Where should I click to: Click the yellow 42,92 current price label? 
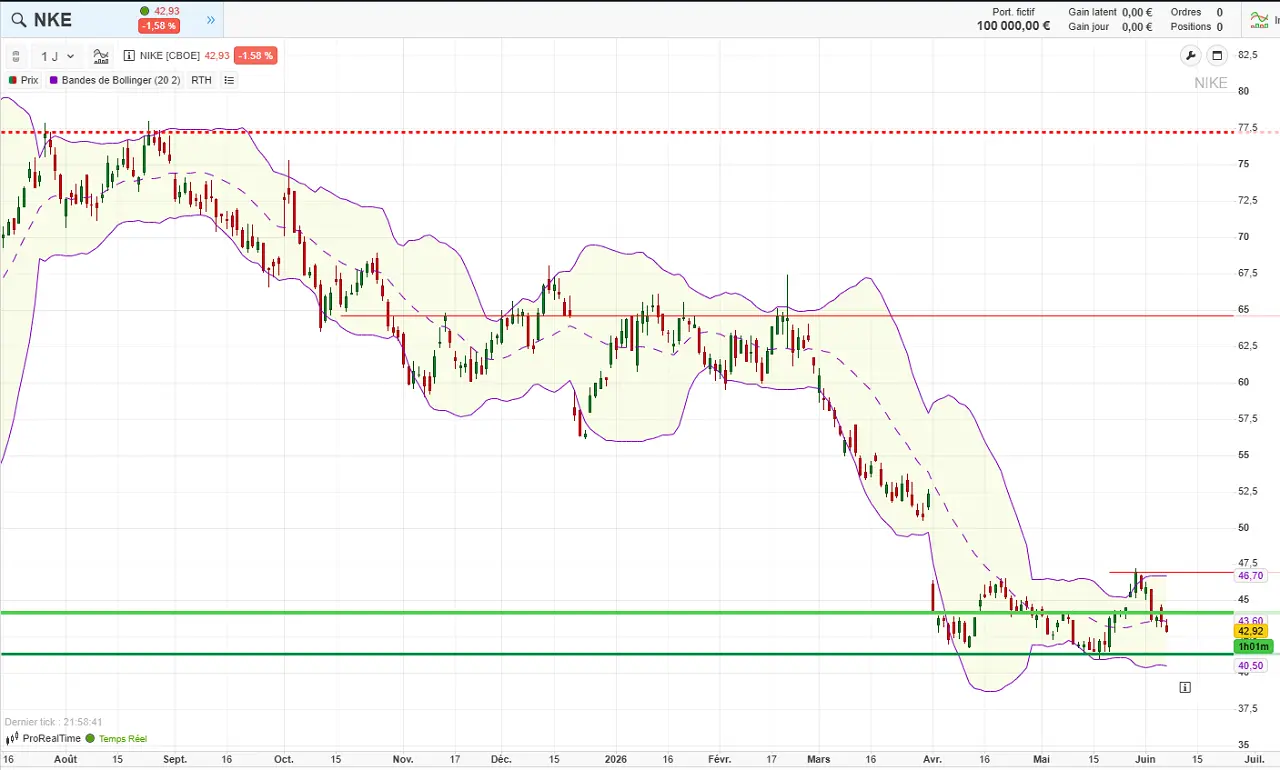pos(1250,631)
